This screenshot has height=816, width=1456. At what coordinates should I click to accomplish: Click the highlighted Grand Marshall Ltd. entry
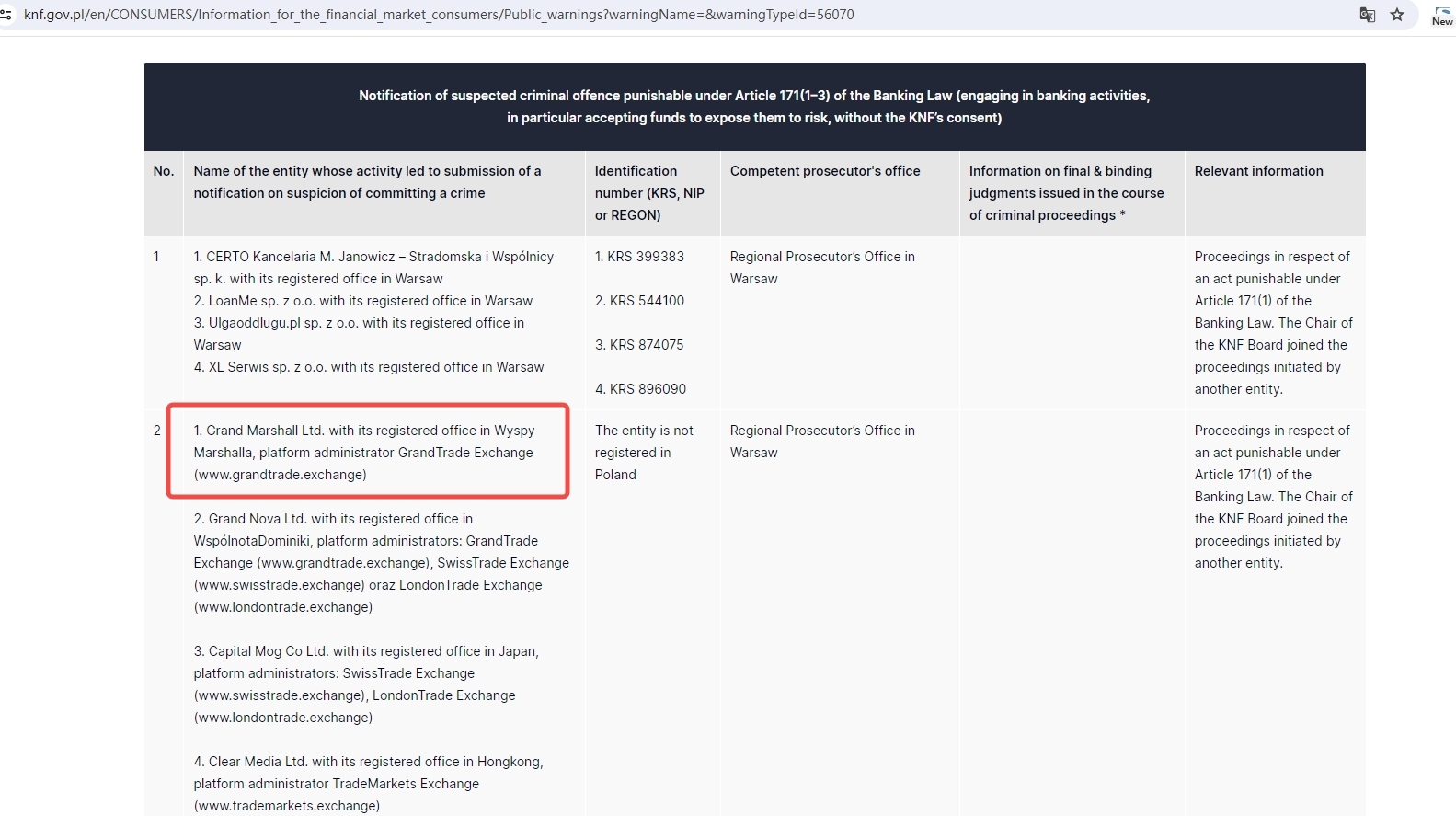click(x=364, y=453)
